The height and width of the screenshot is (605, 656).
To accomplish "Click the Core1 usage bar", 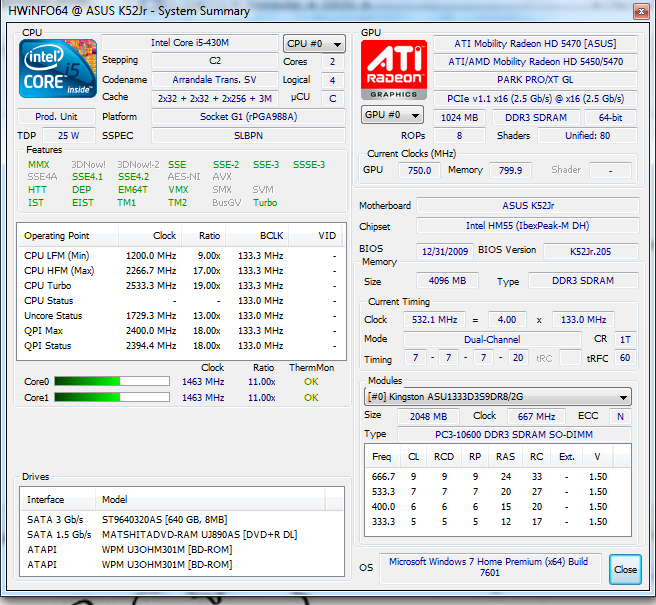I will pos(112,397).
